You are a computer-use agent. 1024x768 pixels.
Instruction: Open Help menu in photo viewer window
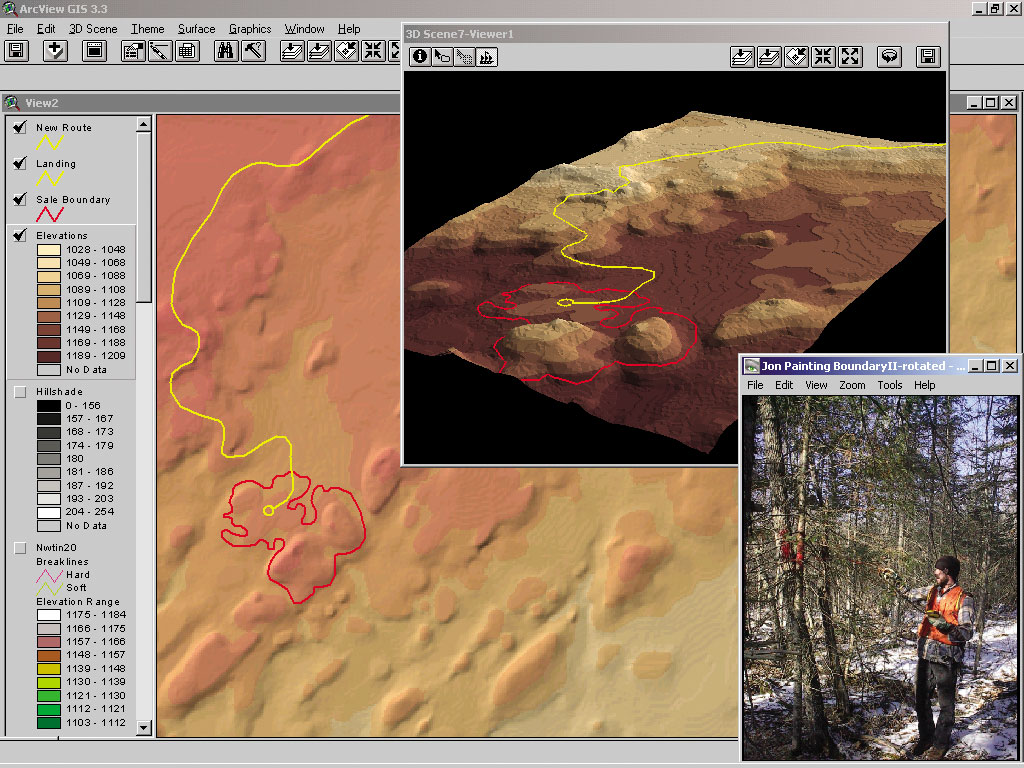click(x=924, y=385)
